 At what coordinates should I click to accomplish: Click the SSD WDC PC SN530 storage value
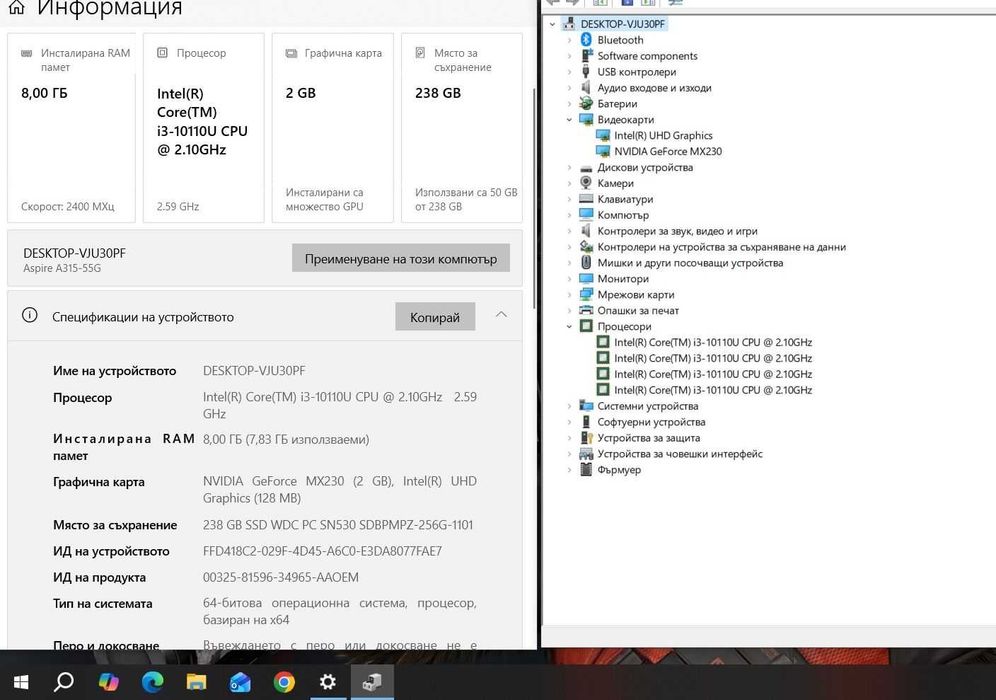click(x=338, y=525)
